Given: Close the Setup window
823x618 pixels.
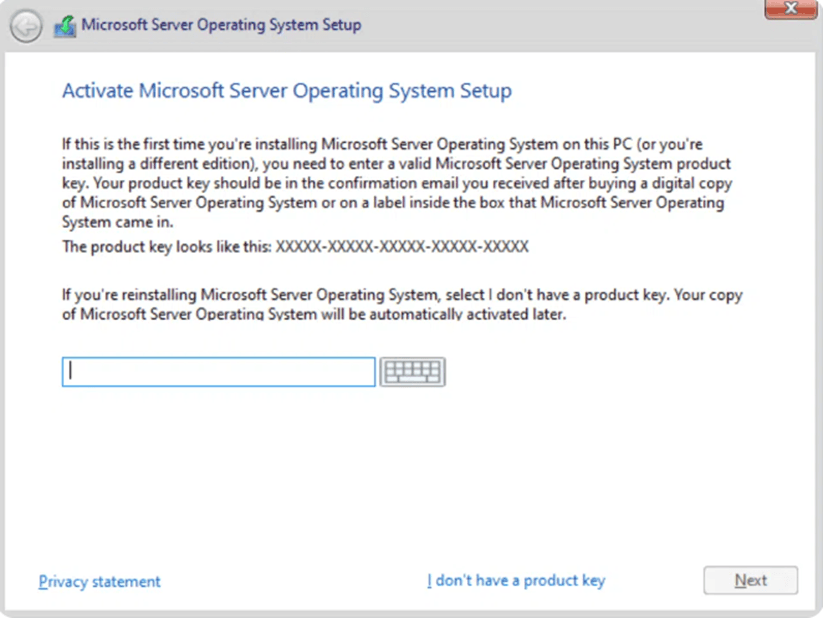Looking at the screenshot, I should (x=789, y=10).
